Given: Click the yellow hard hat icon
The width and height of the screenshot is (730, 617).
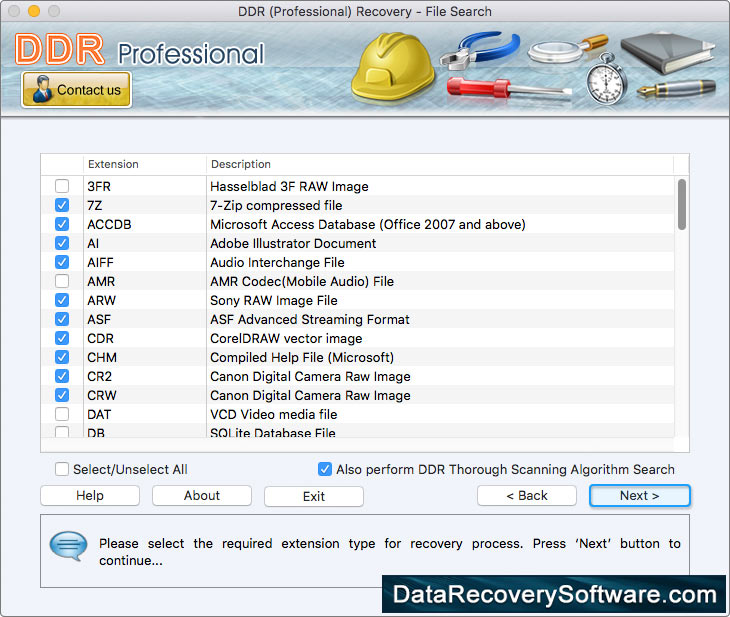Looking at the screenshot, I should (392, 67).
